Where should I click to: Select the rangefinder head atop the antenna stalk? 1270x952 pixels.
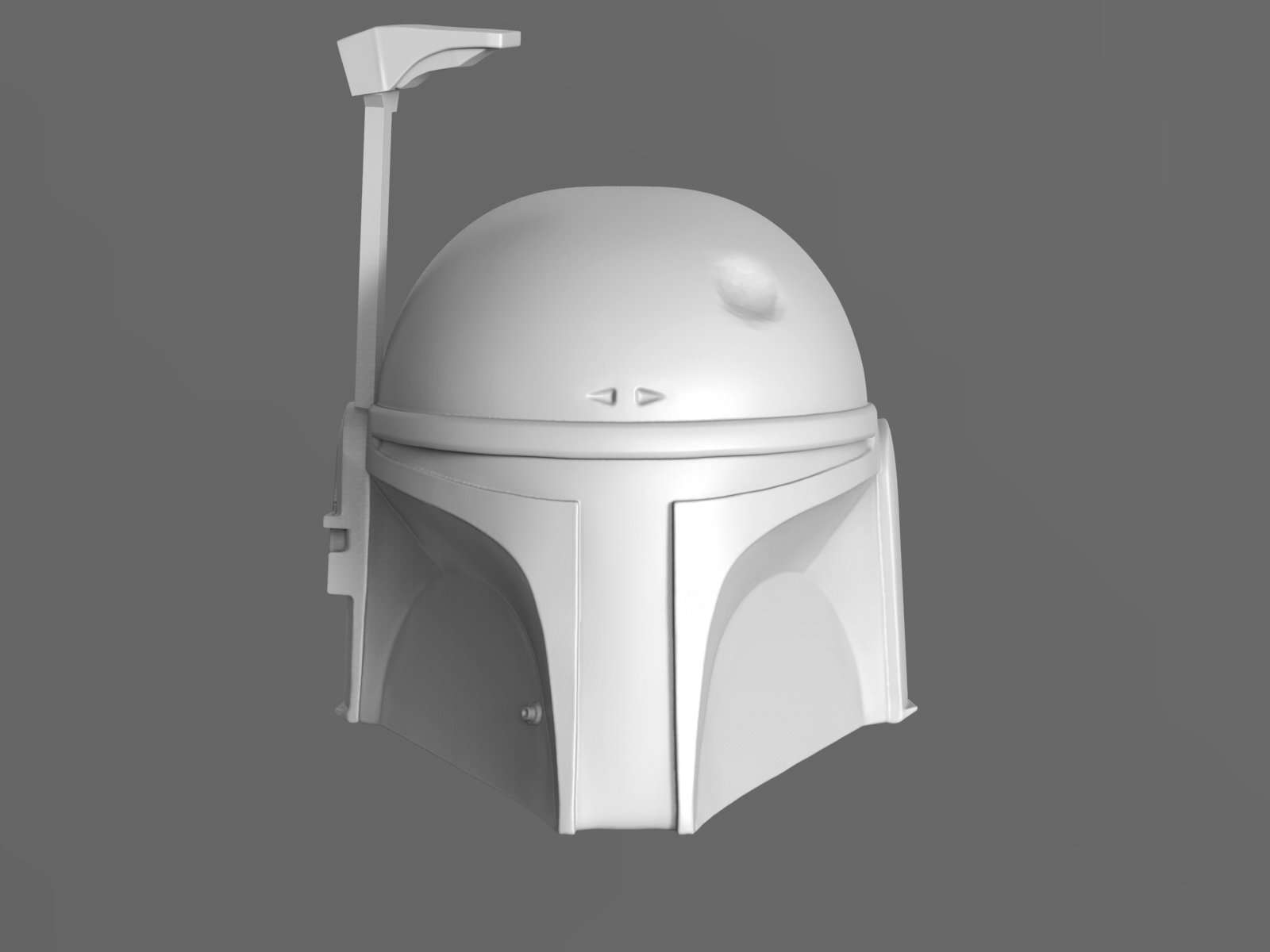pos(427,59)
